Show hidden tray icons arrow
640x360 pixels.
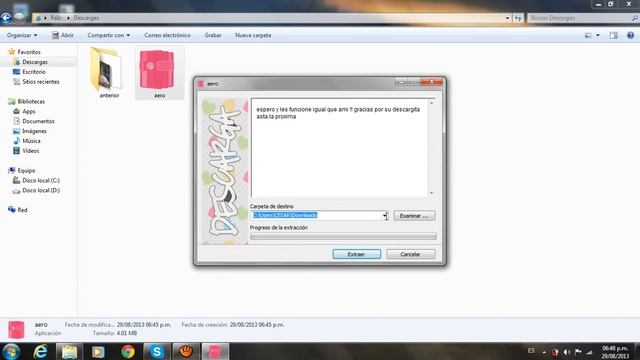[x=544, y=352]
